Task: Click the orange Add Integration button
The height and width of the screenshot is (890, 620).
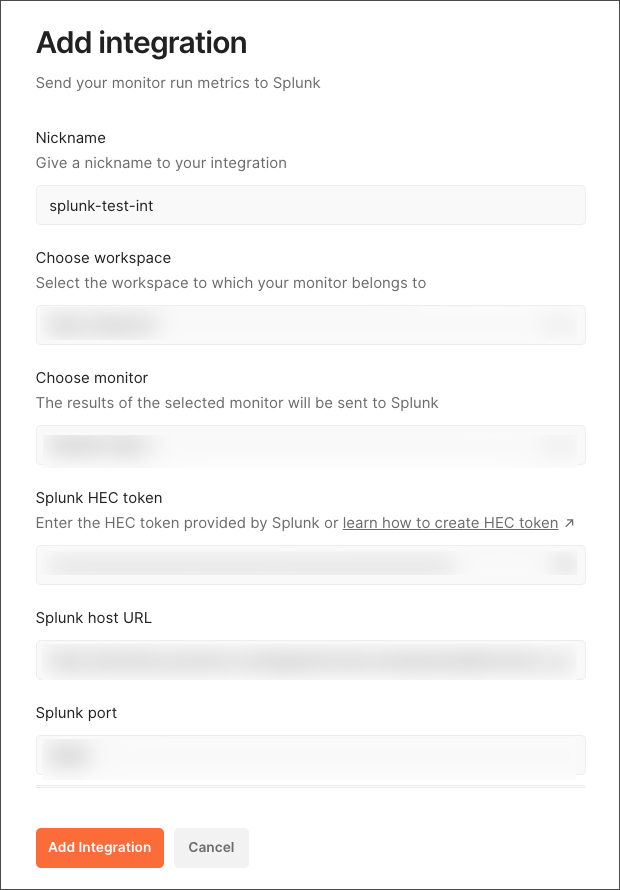Action: coord(100,847)
